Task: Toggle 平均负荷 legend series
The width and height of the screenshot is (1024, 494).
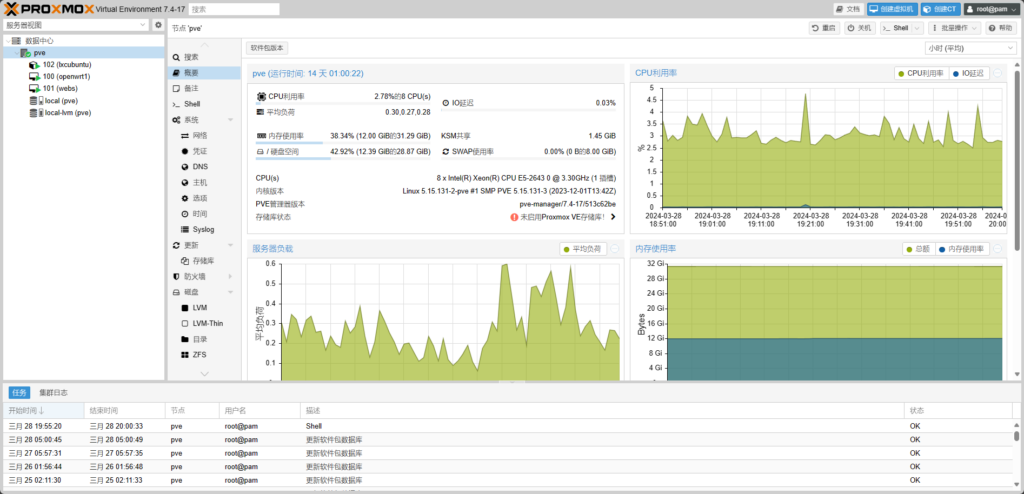Action: click(x=584, y=249)
